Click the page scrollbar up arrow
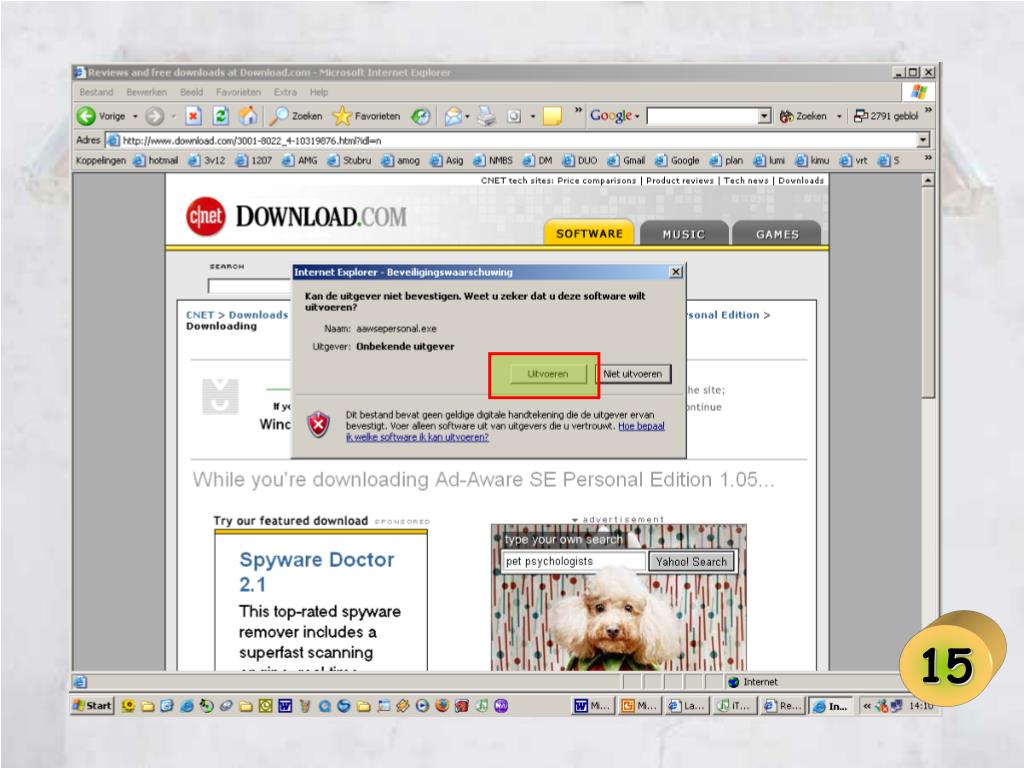The width and height of the screenshot is (1024, 768). [928, 180]
